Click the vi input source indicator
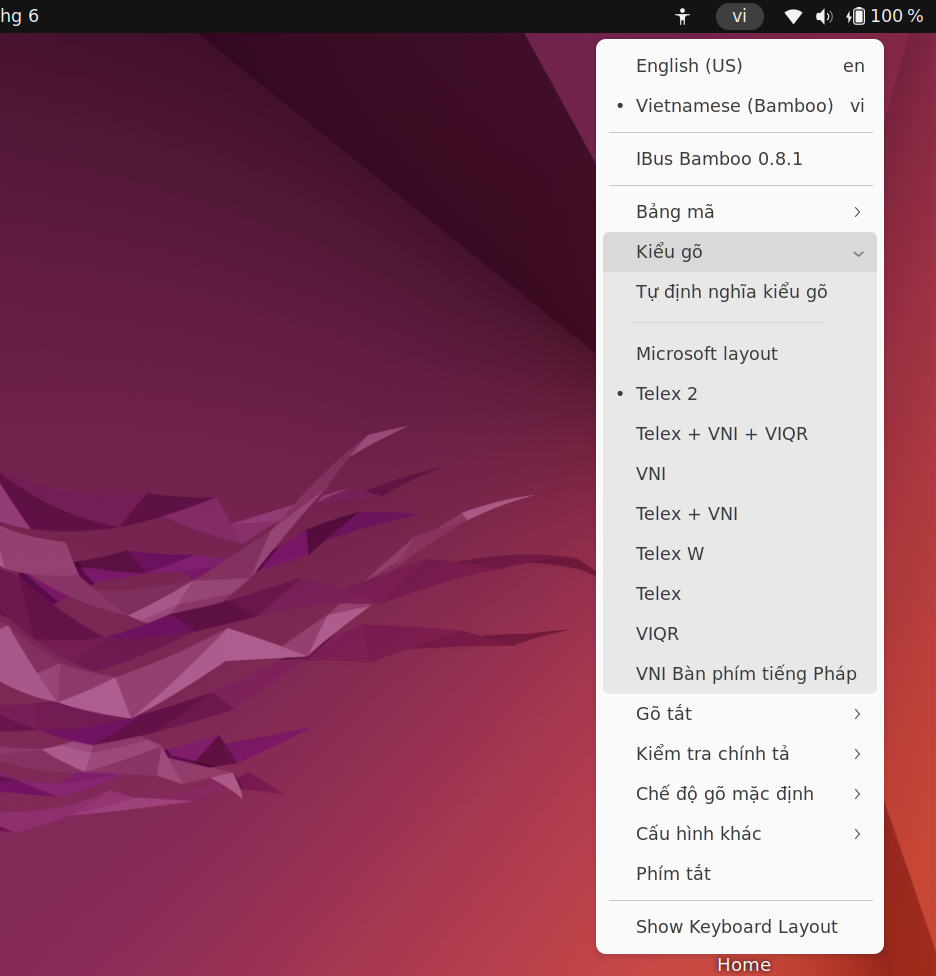The width and height of the screenshot is (936, 976). click(739, 16)
